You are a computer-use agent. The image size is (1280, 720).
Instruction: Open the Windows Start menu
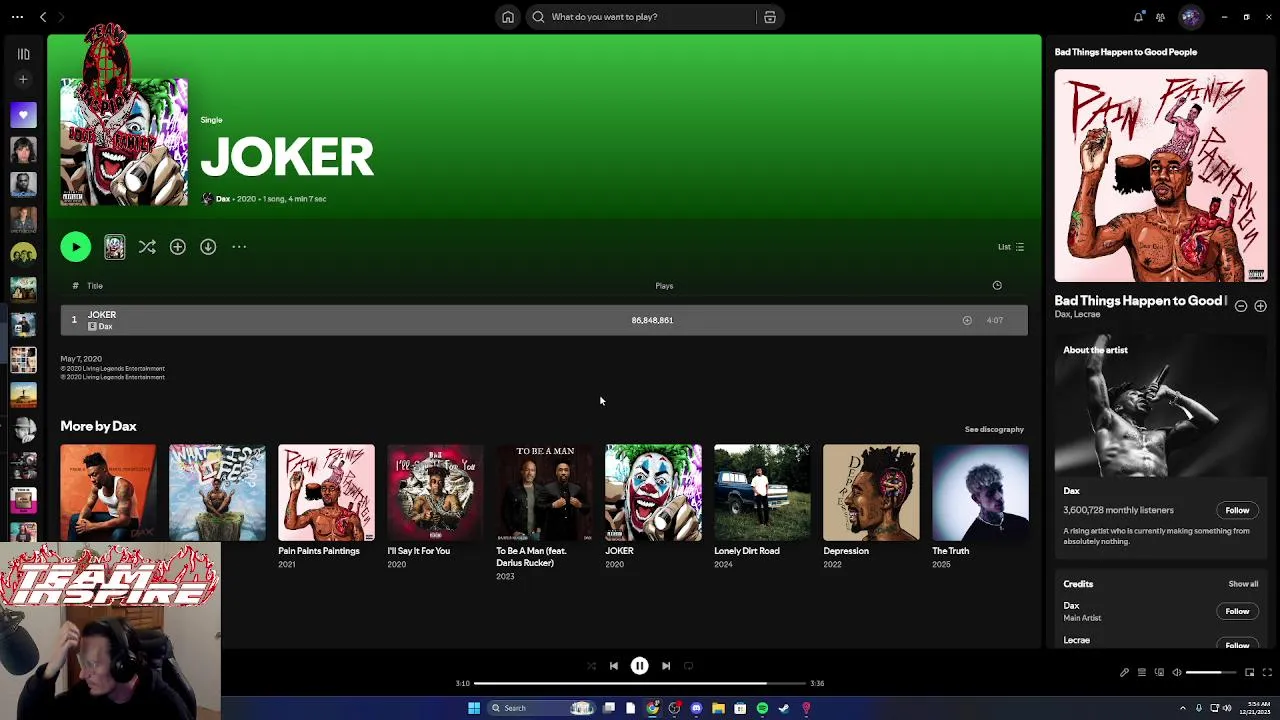[x=474, y=708]
